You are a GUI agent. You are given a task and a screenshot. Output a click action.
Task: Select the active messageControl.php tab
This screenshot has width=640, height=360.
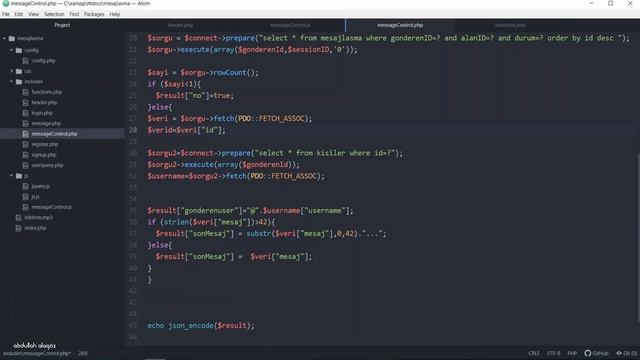(x=400, y=25)
